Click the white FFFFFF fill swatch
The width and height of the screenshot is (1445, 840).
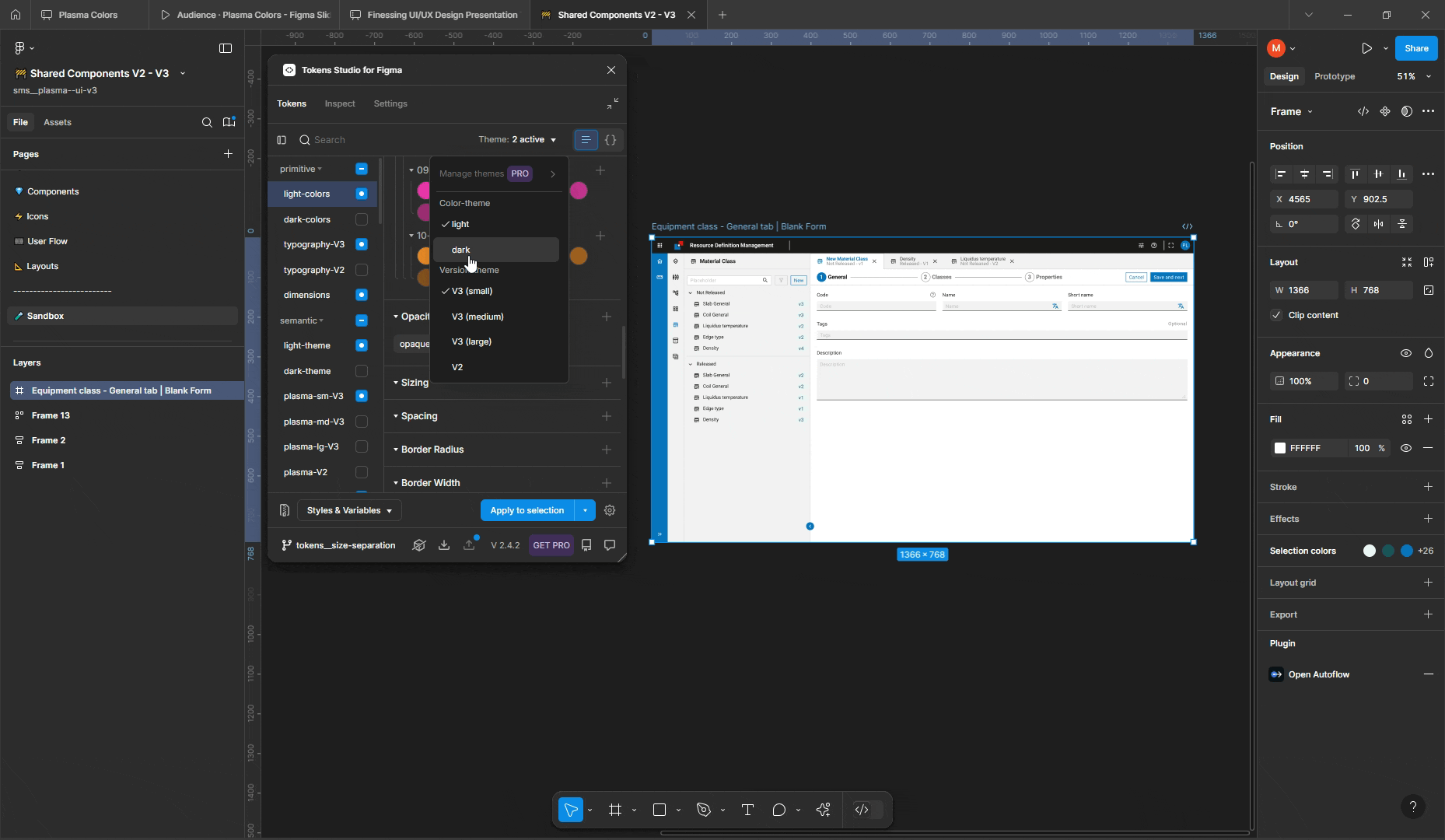click(x=1280, y=448)
